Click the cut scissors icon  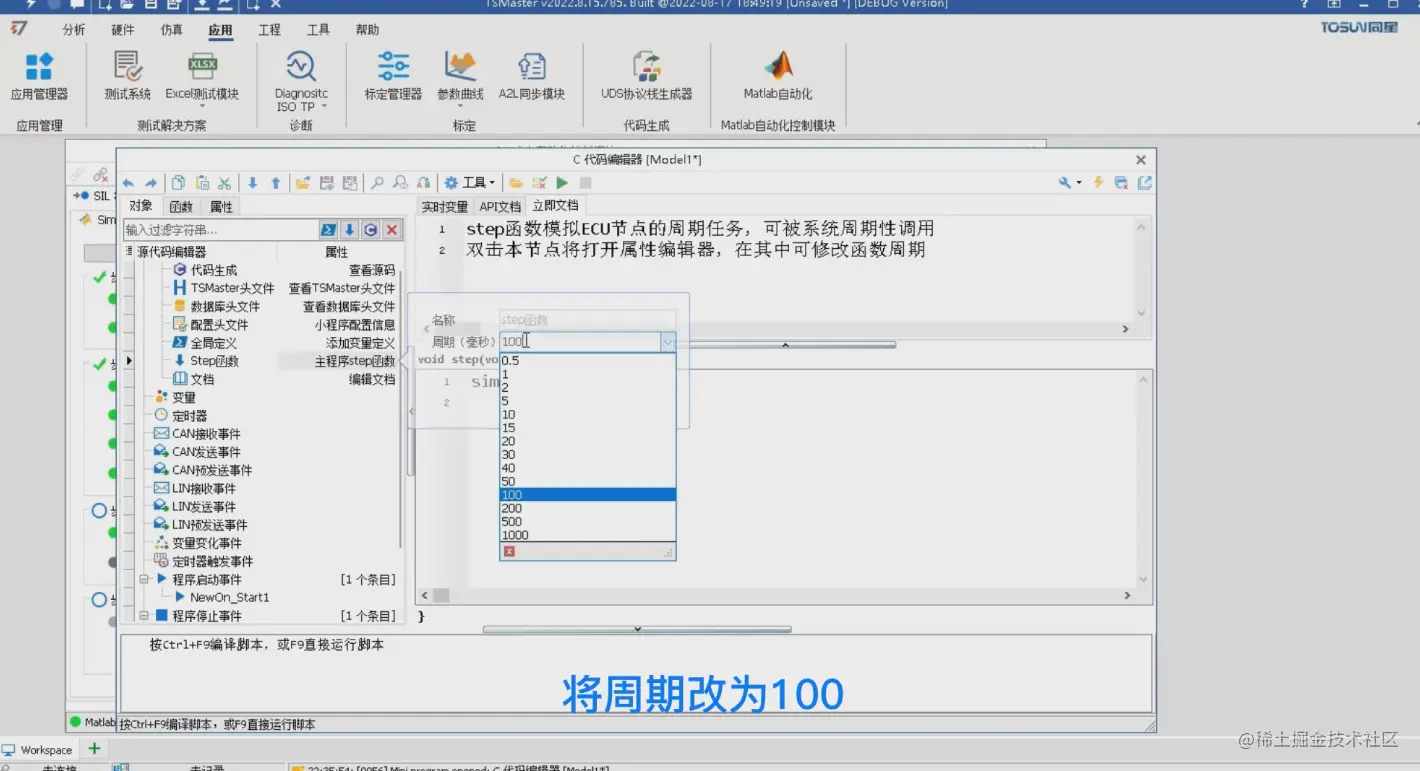click(225, 183)
